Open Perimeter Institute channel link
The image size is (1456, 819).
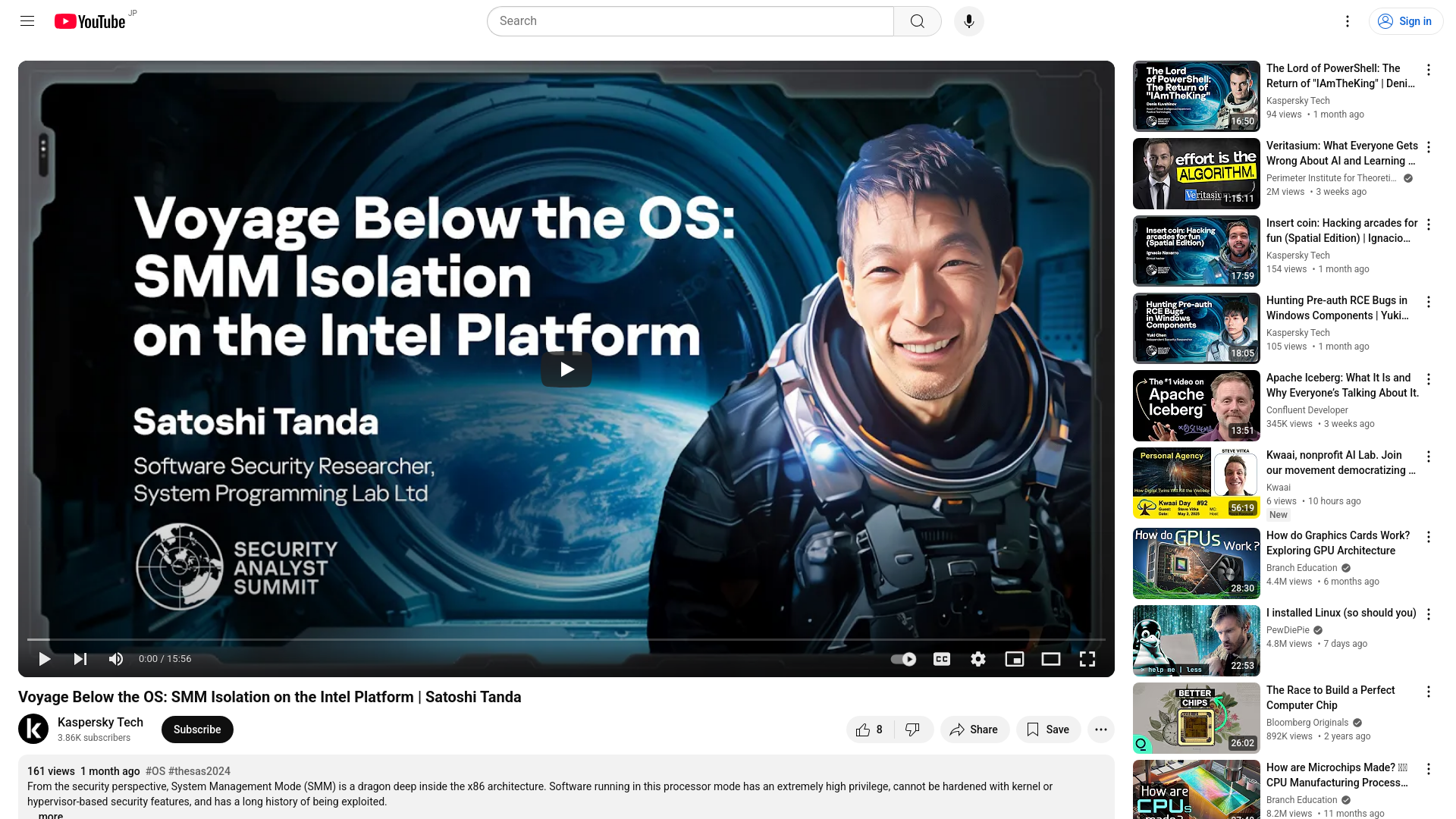tap(1332, 178)
